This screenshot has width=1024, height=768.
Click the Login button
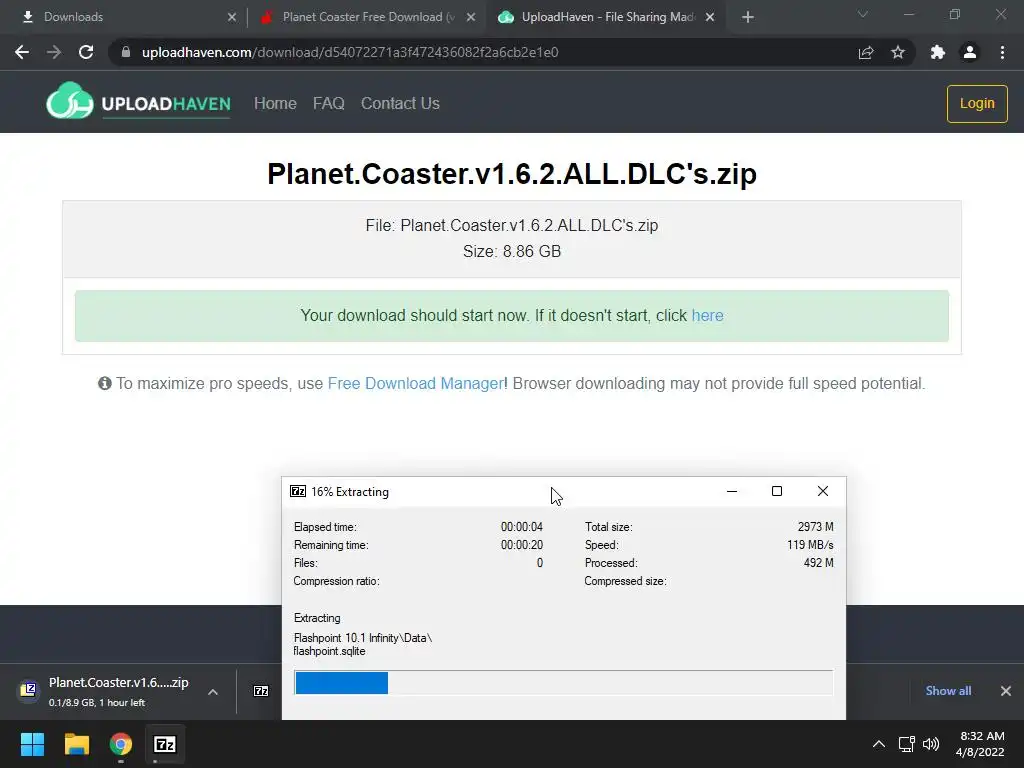pos(977,104)
